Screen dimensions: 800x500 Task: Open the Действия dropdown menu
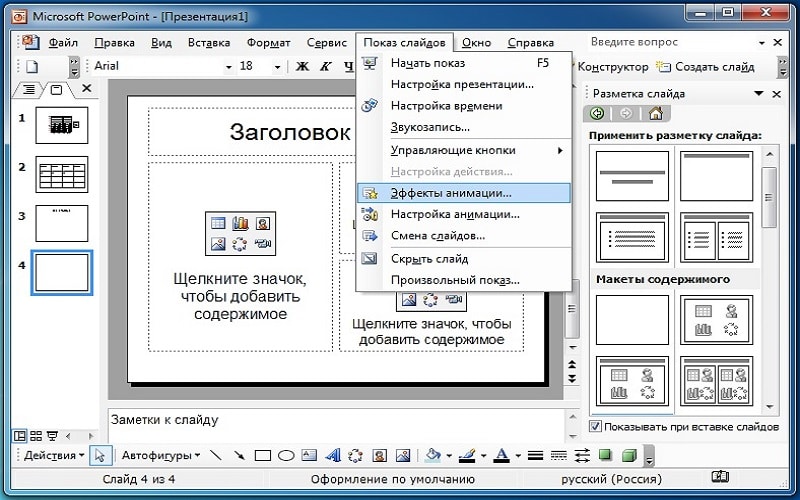[x=54, y=455]
